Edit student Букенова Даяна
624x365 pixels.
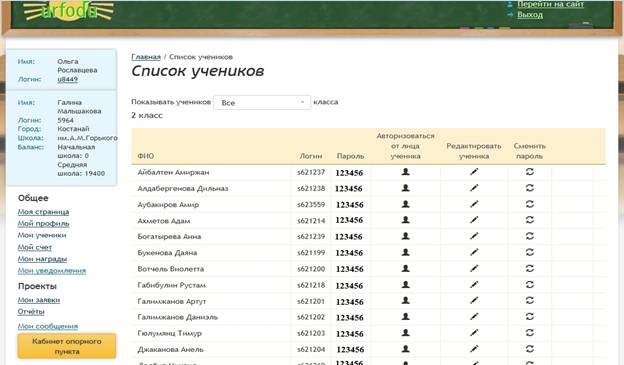(x=474, y=252)
